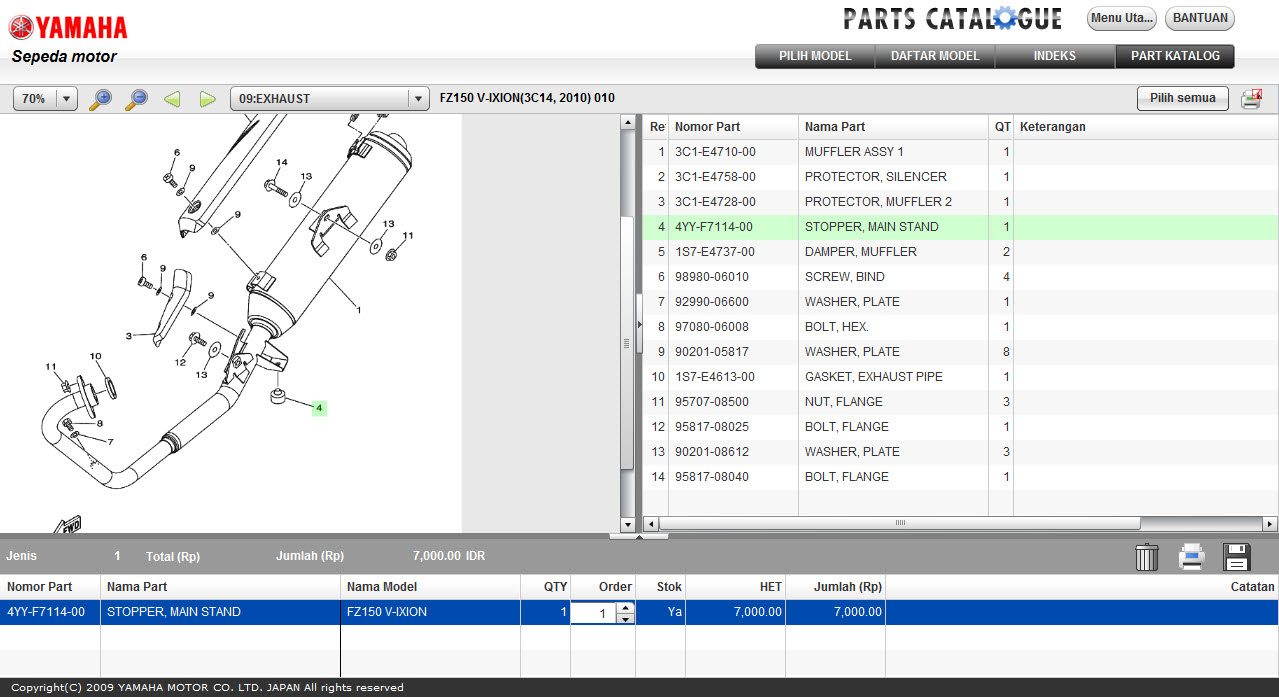The height and width of the screenshot is (697, 1279).
Task: Click the parts table horizontal scrollbar thumb
Action: [x=900, y=523]
